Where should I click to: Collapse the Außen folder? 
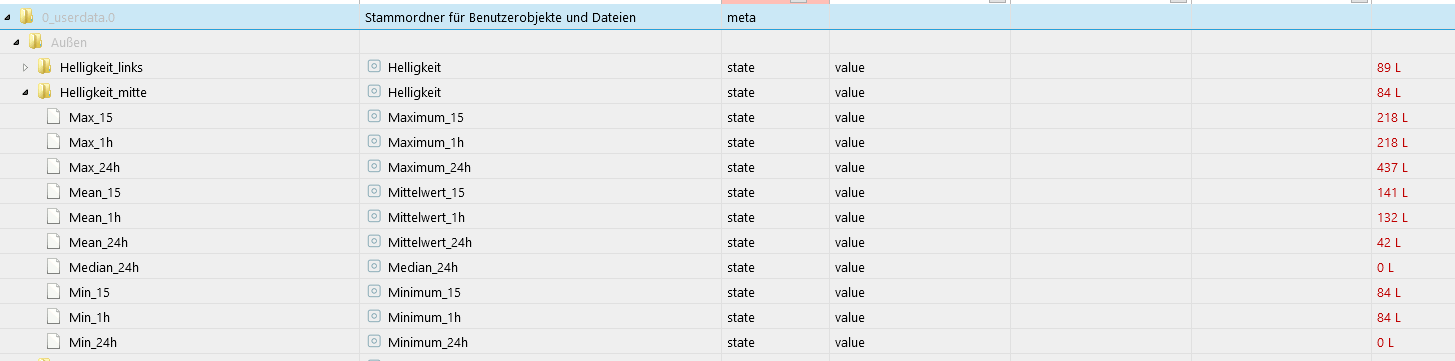pos(16,42)
